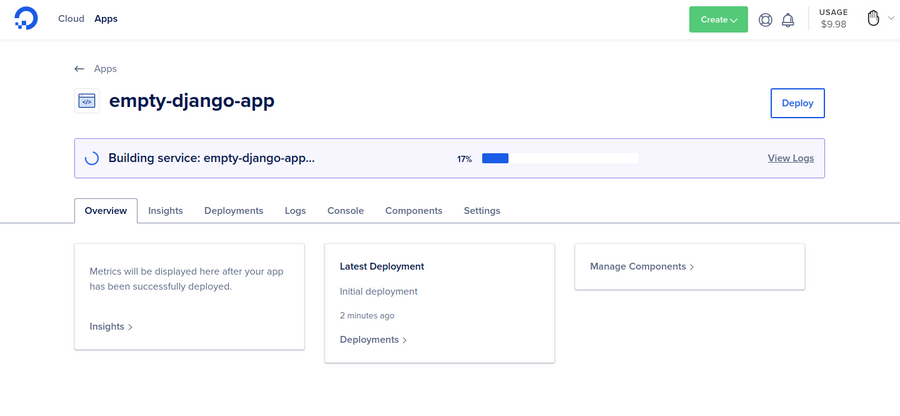The width and height of the screenshot is (900, 416).
Task: Click the app code window icon
Action: 87,101
